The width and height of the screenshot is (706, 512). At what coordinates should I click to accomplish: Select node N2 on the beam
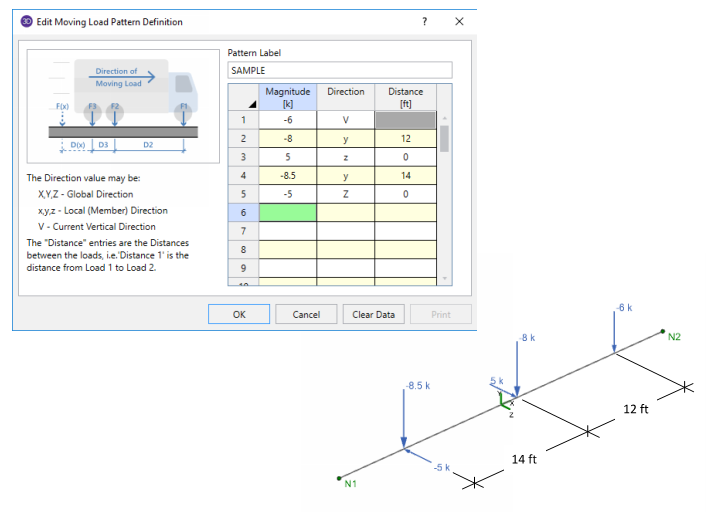662,331
